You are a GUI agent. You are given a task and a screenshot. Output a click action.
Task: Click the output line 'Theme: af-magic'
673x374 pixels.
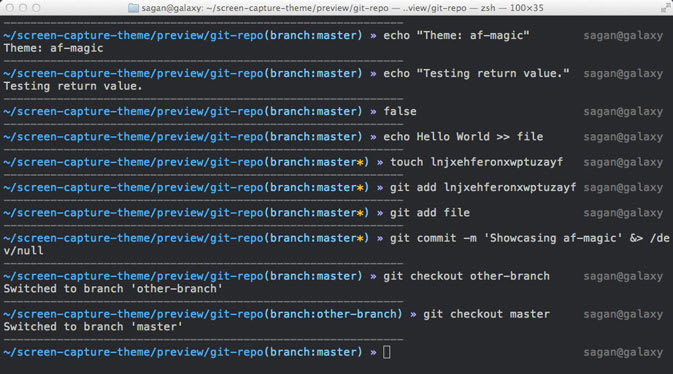[x=53, y=48]
